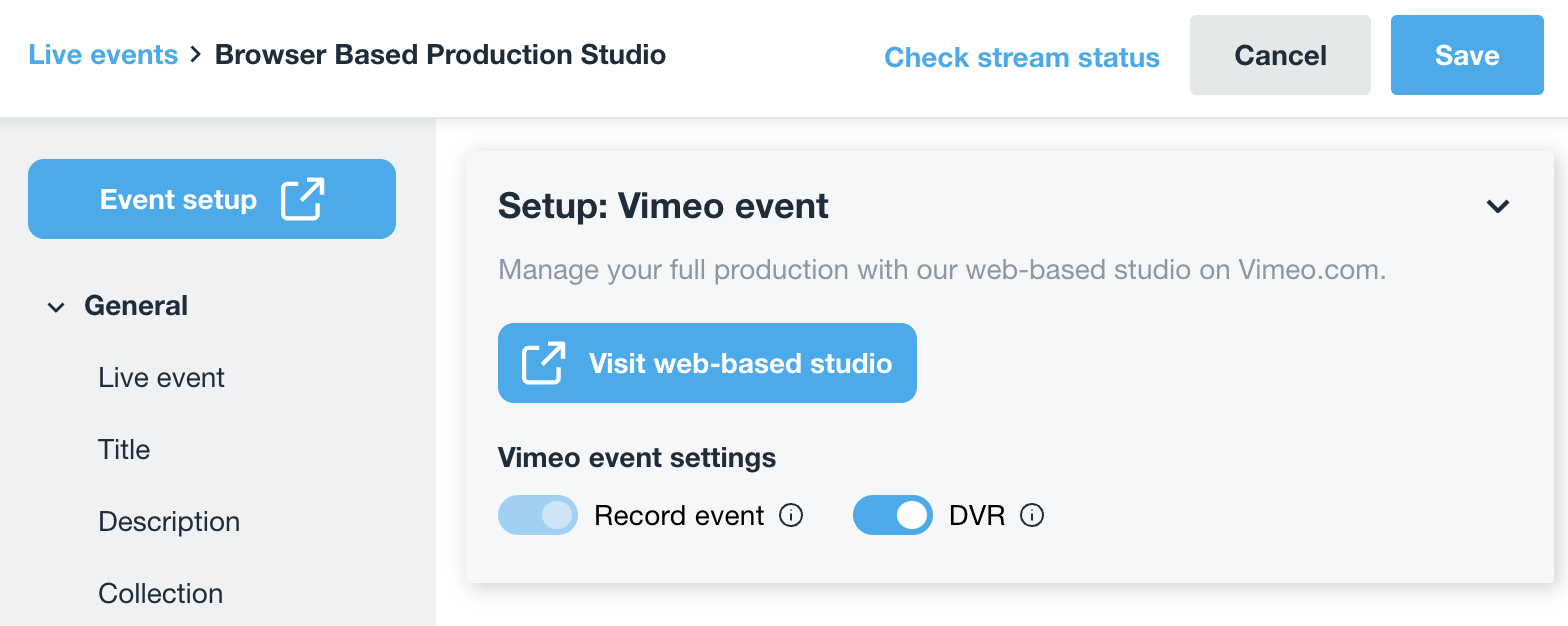The height and width of the screenshot is (626, 1568).
Task: Open the Check stream status link
Action: [1022, 57]
